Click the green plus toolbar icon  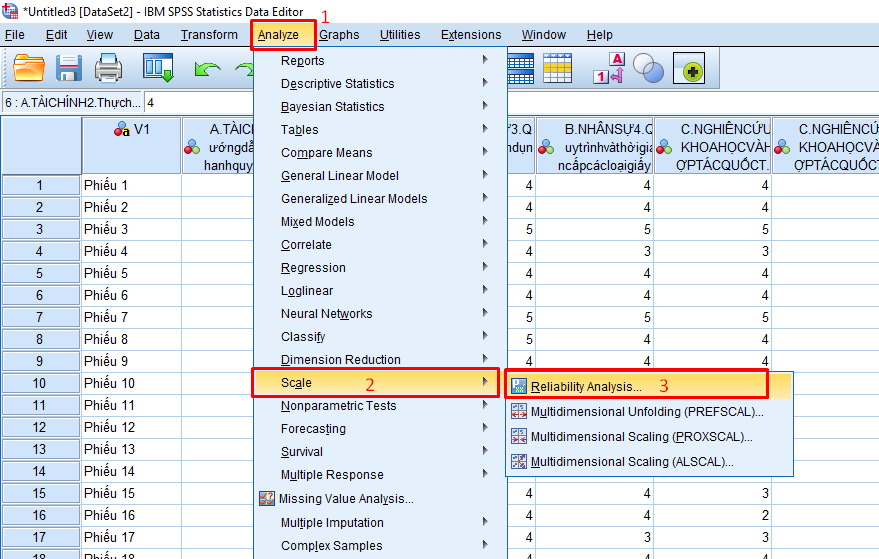click(692, 69)
